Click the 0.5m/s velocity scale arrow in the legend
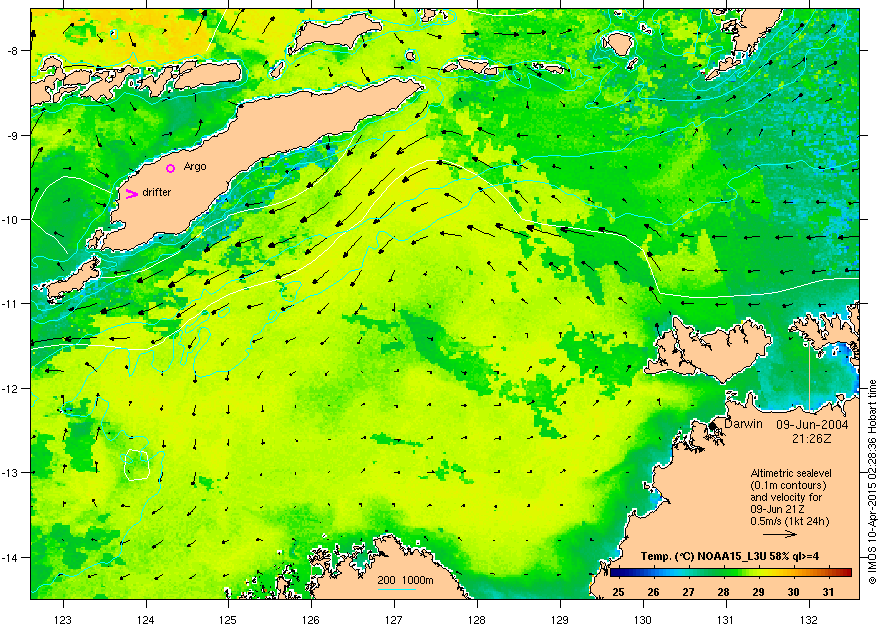The height and width of the screenshot is (630, 880). click(780, 534)
